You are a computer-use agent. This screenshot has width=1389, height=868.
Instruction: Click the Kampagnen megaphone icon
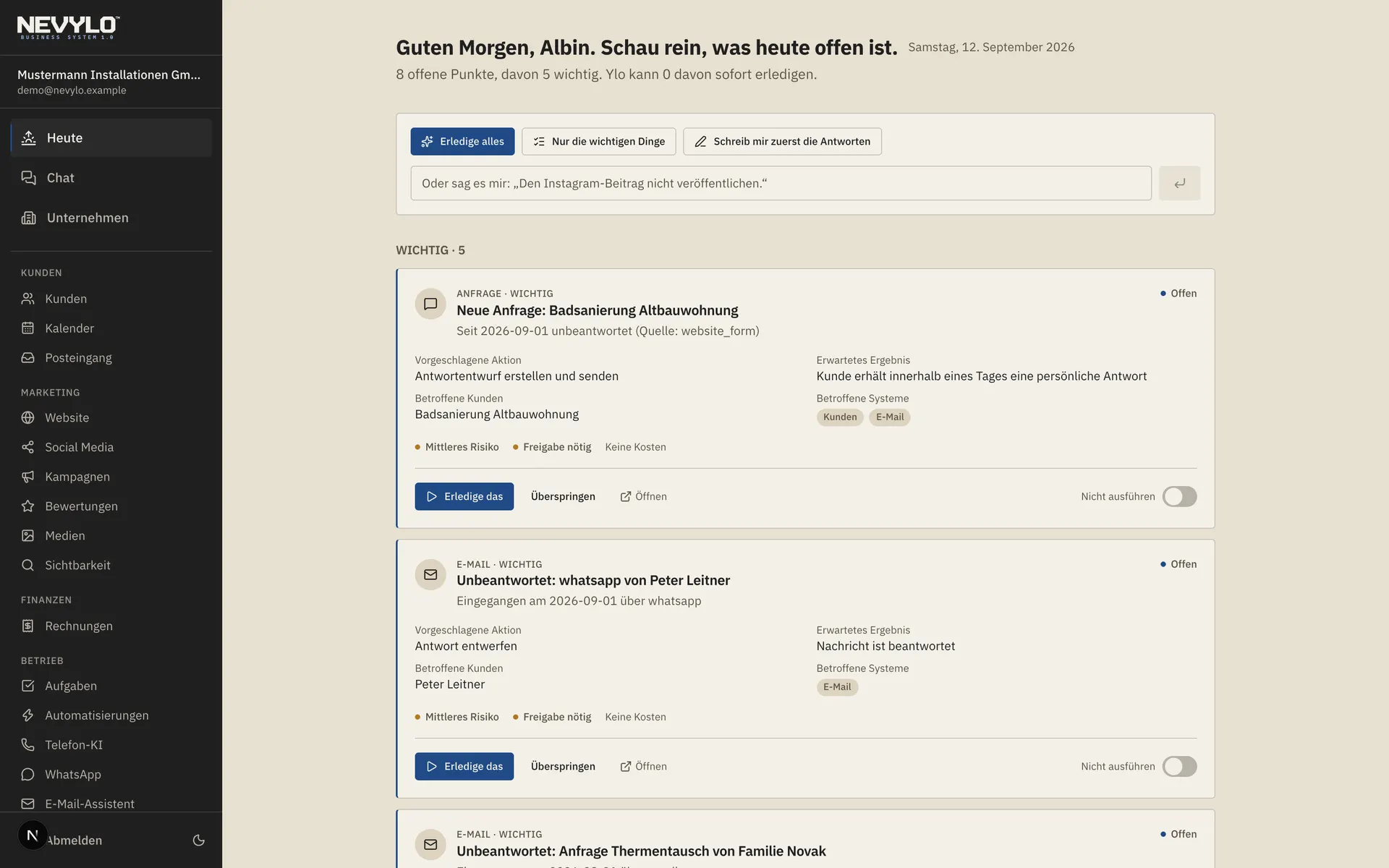click(x=28, y=477)
